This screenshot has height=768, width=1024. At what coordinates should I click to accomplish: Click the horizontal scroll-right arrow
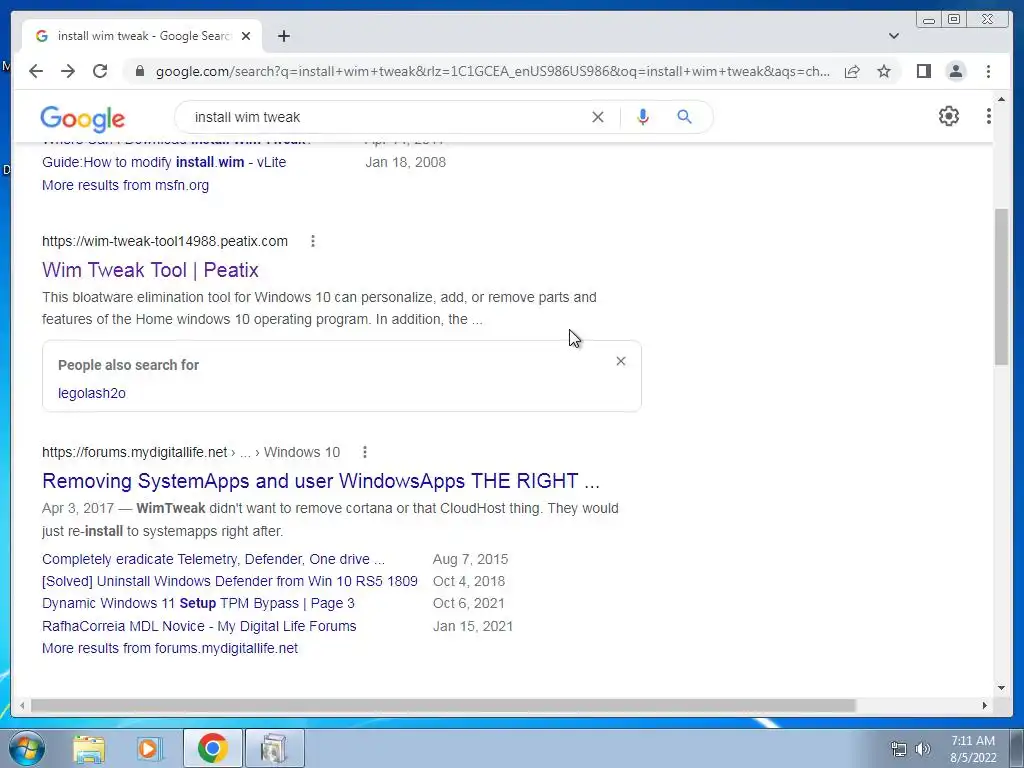pyautogui.click(x=985, y=705)
